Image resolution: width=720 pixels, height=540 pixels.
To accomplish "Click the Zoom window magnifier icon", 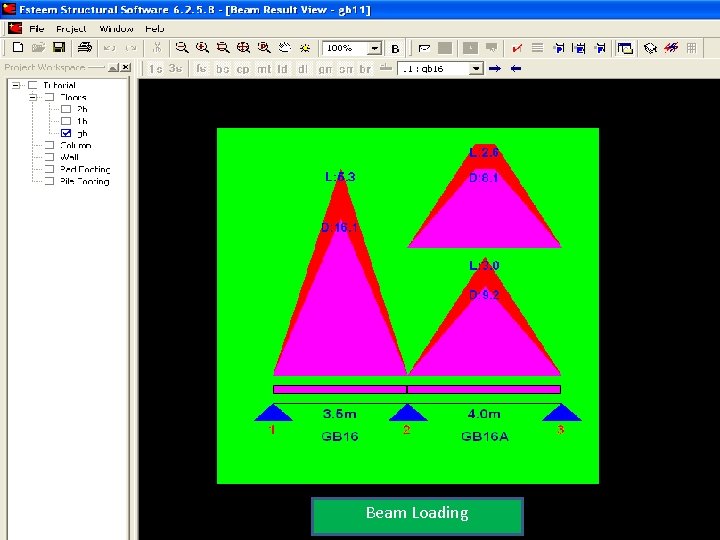I will pos(223,47).
